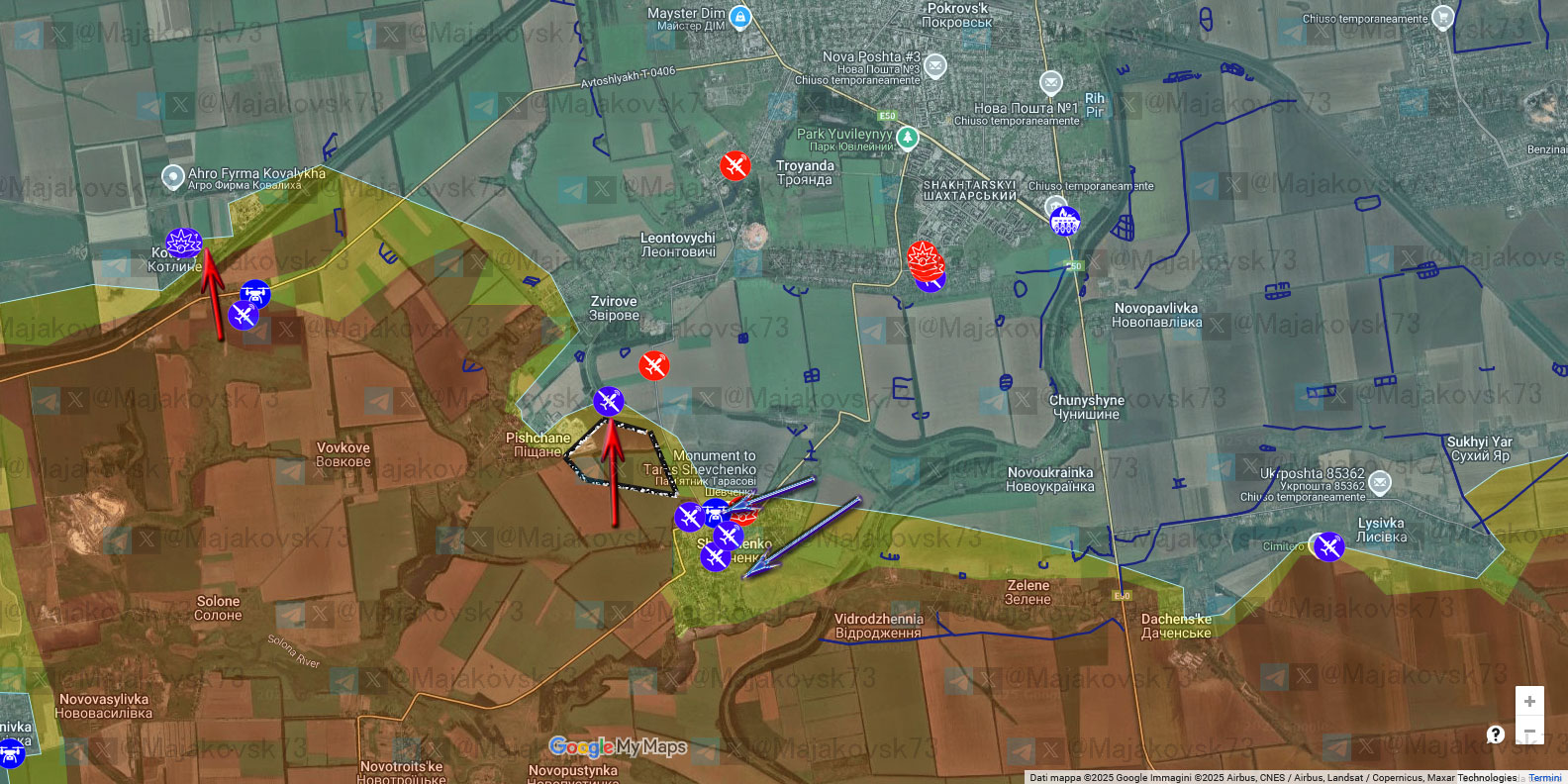The width and height of the screenshot is (1568, 784).
Task: Select the Novoukrainka label
Action: click(x=1050, y=479)
